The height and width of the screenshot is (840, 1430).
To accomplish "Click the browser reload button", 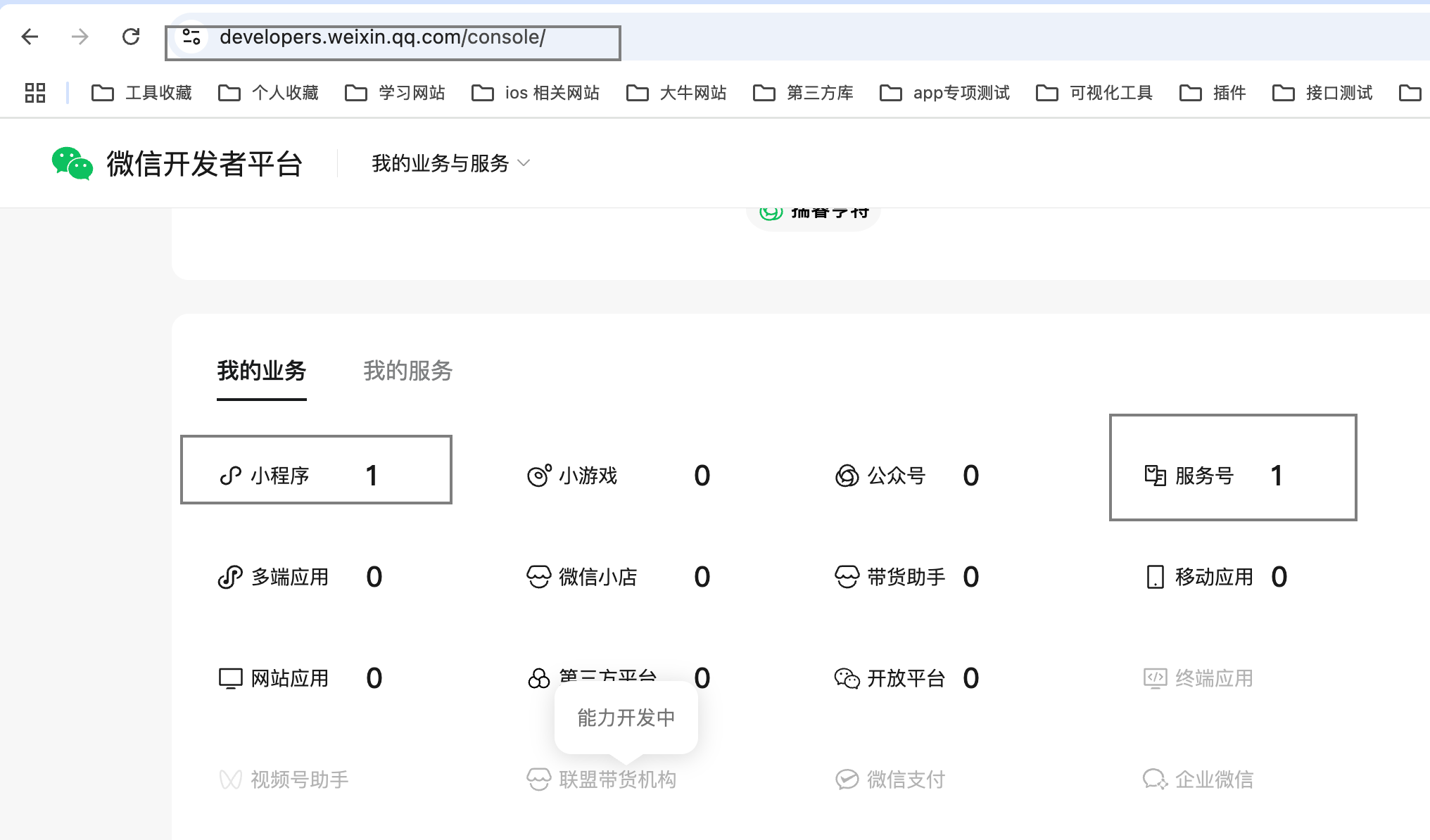I will (131, 37).
